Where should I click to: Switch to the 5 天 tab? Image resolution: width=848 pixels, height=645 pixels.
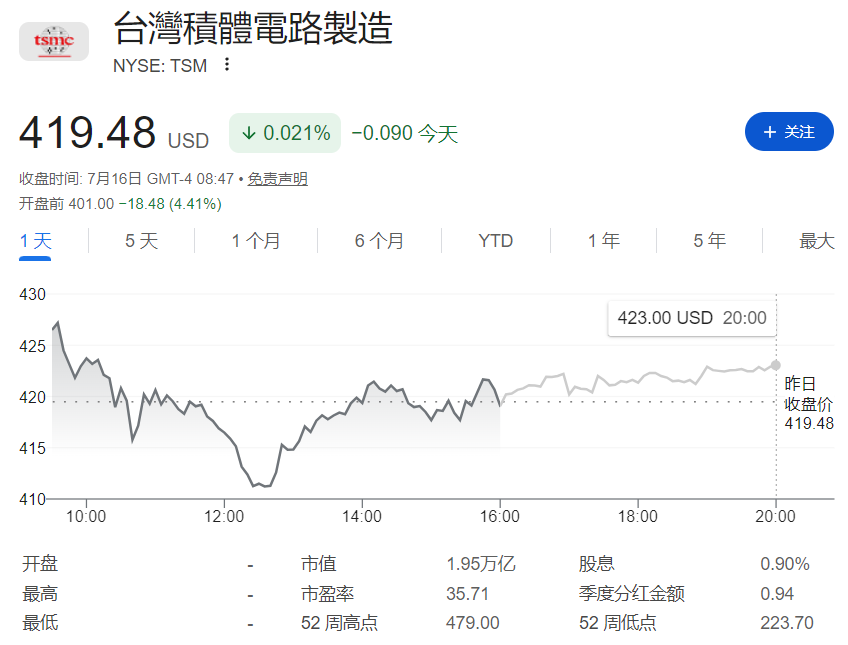[x=141, y=241]
